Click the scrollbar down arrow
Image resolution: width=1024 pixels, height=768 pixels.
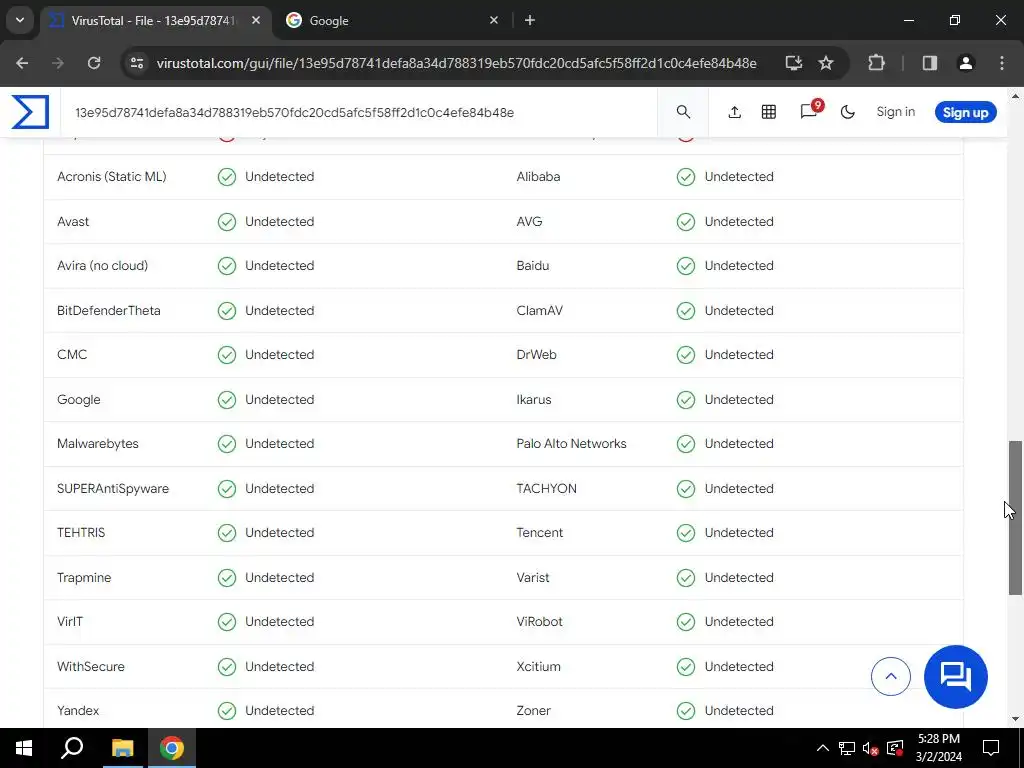(1016, 719)
